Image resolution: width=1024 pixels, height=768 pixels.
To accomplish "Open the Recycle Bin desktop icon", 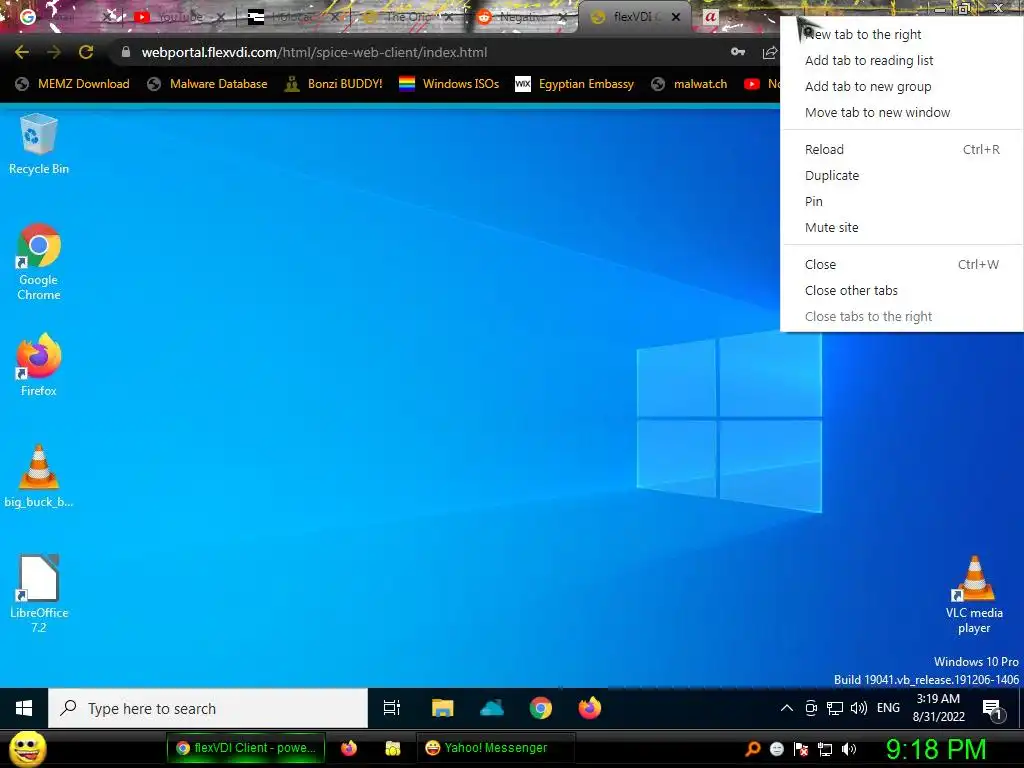I will [39, 144].
